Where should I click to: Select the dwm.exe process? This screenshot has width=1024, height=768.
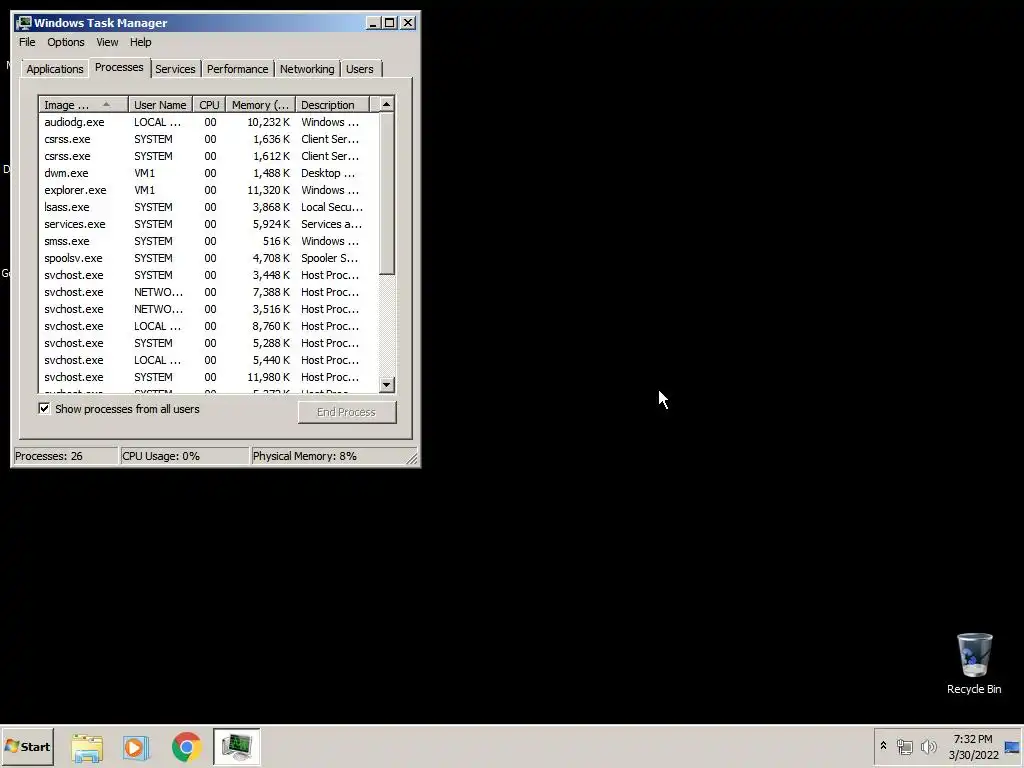(208, 173)
